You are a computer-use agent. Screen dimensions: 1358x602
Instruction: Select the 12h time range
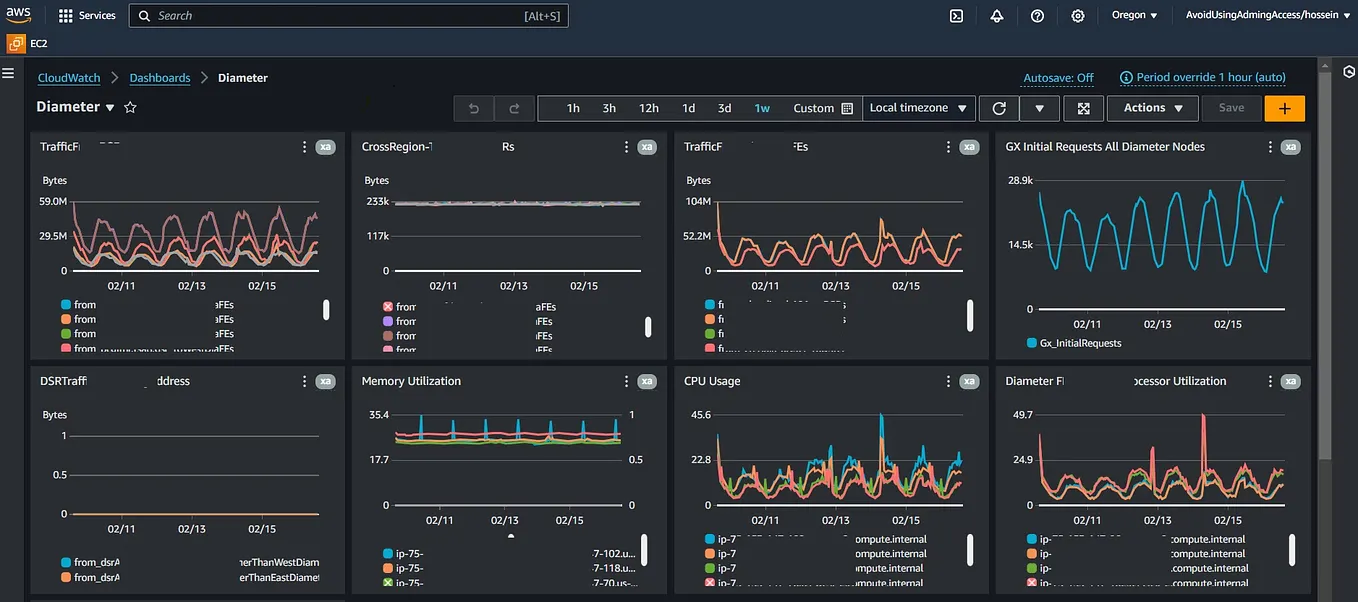pyautogui.click(x=648, y=108)
